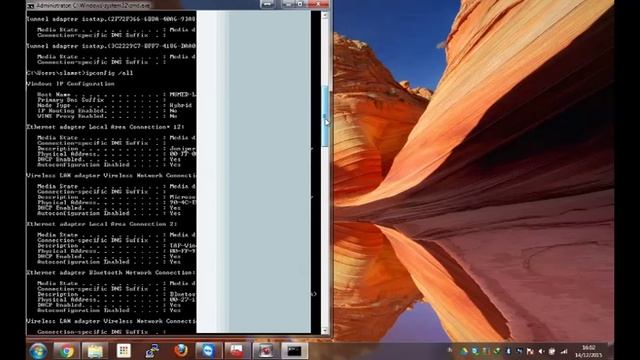640x360 pixels.
Task: Click the Command Prompt title bar icon
Action: click(30, 5)
